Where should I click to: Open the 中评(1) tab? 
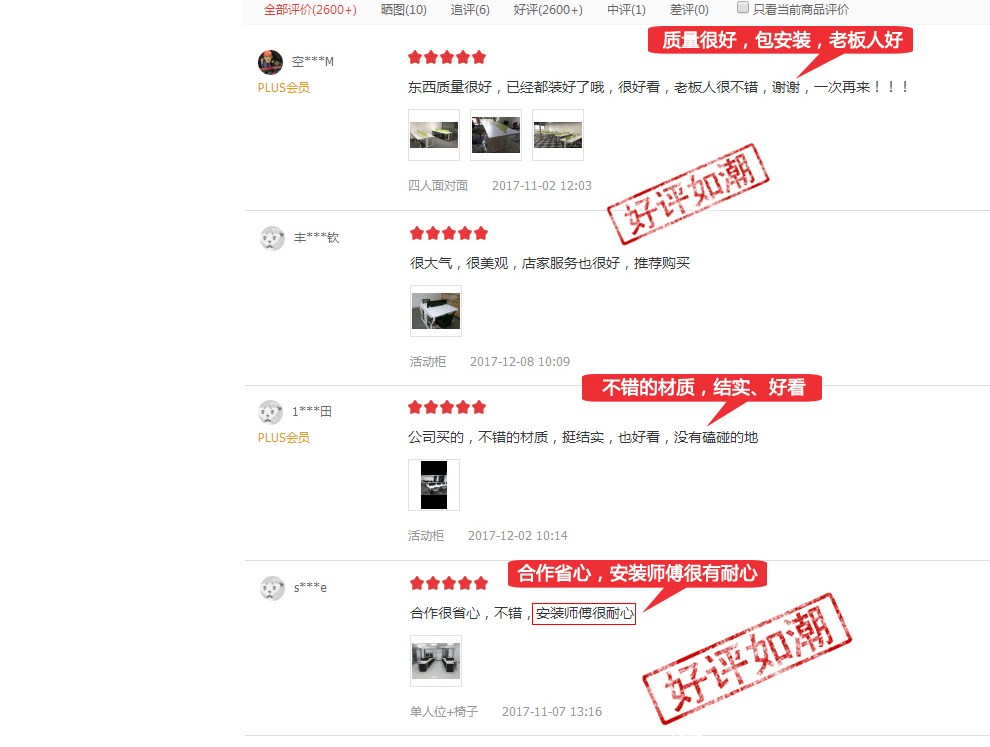click(x=626, y=9)
